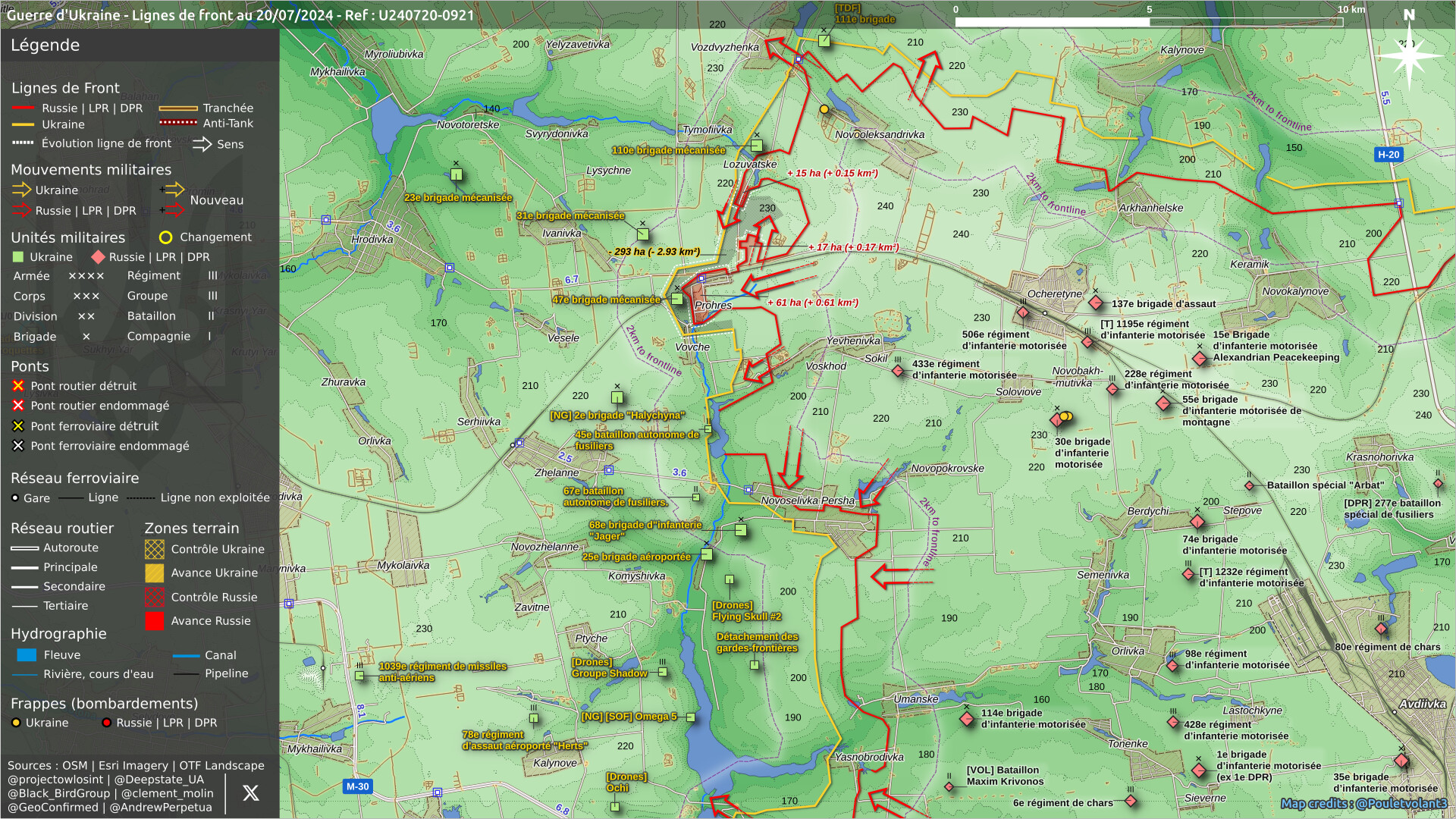Click the Map credits @Pouletvolant3 text
This screenshot has height=819, width=1456.
[x=1363, y=803]
